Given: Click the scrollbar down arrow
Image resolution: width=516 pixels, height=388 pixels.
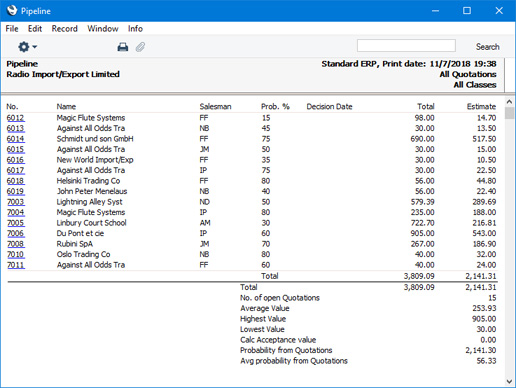Looking at the screenshot, I should (x=509, y=381).
